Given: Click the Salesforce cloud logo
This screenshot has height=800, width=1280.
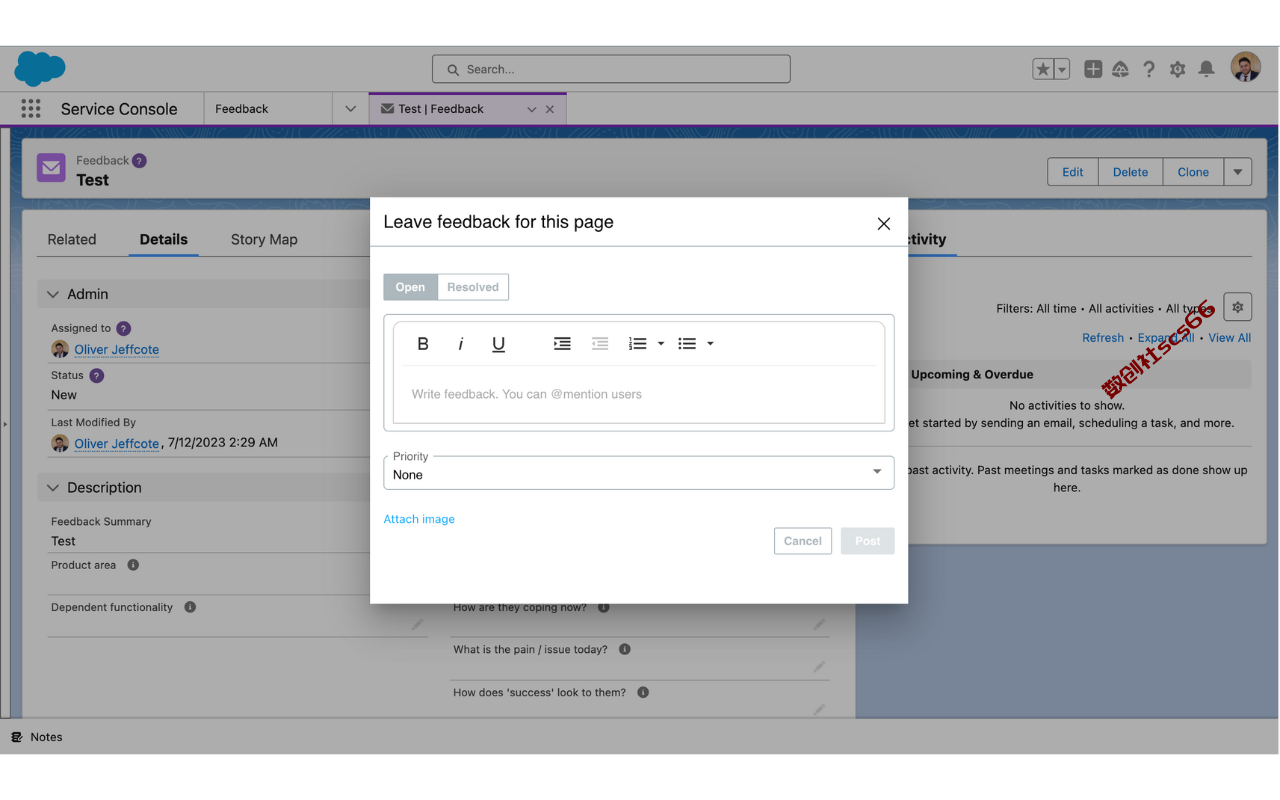Looking at the screenshot, I should 40,69.
